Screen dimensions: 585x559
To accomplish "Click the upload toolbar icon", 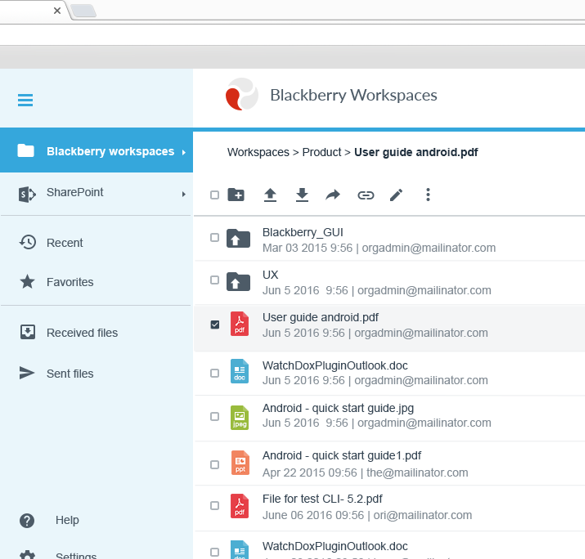I will pos(270,195).
